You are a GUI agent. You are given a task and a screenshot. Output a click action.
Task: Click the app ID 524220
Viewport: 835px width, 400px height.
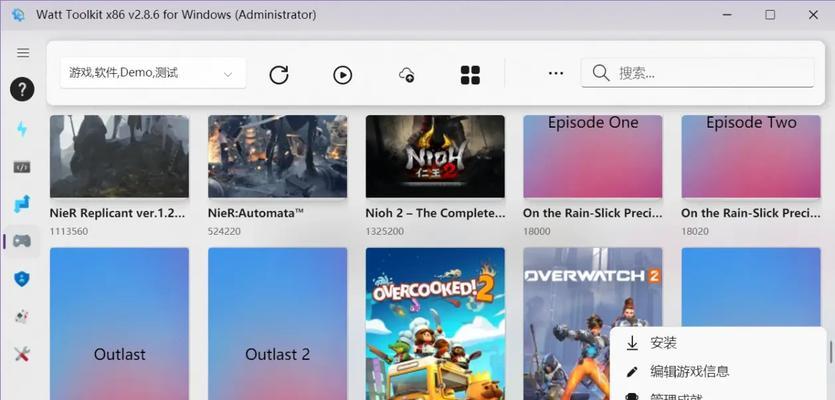tap(224, 232)
